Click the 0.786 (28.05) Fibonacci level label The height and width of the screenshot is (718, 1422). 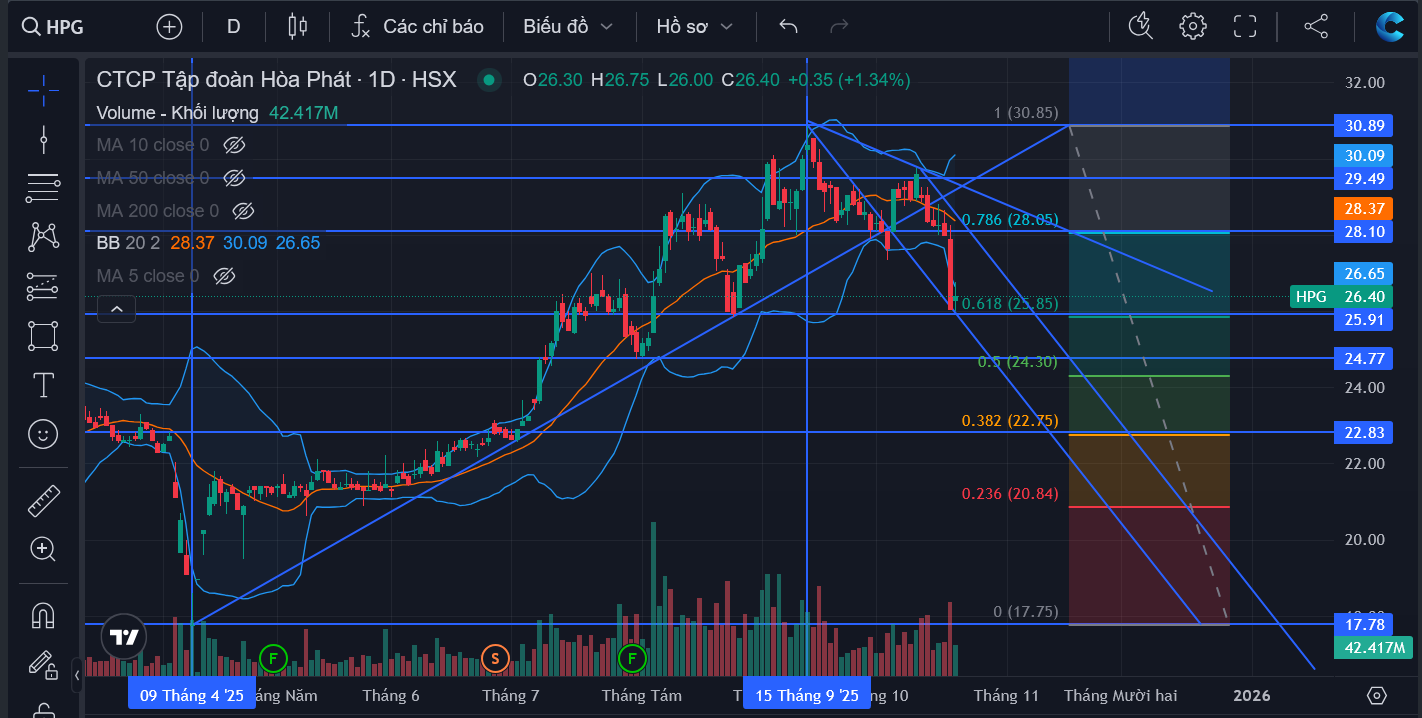tap(1009, 219)
